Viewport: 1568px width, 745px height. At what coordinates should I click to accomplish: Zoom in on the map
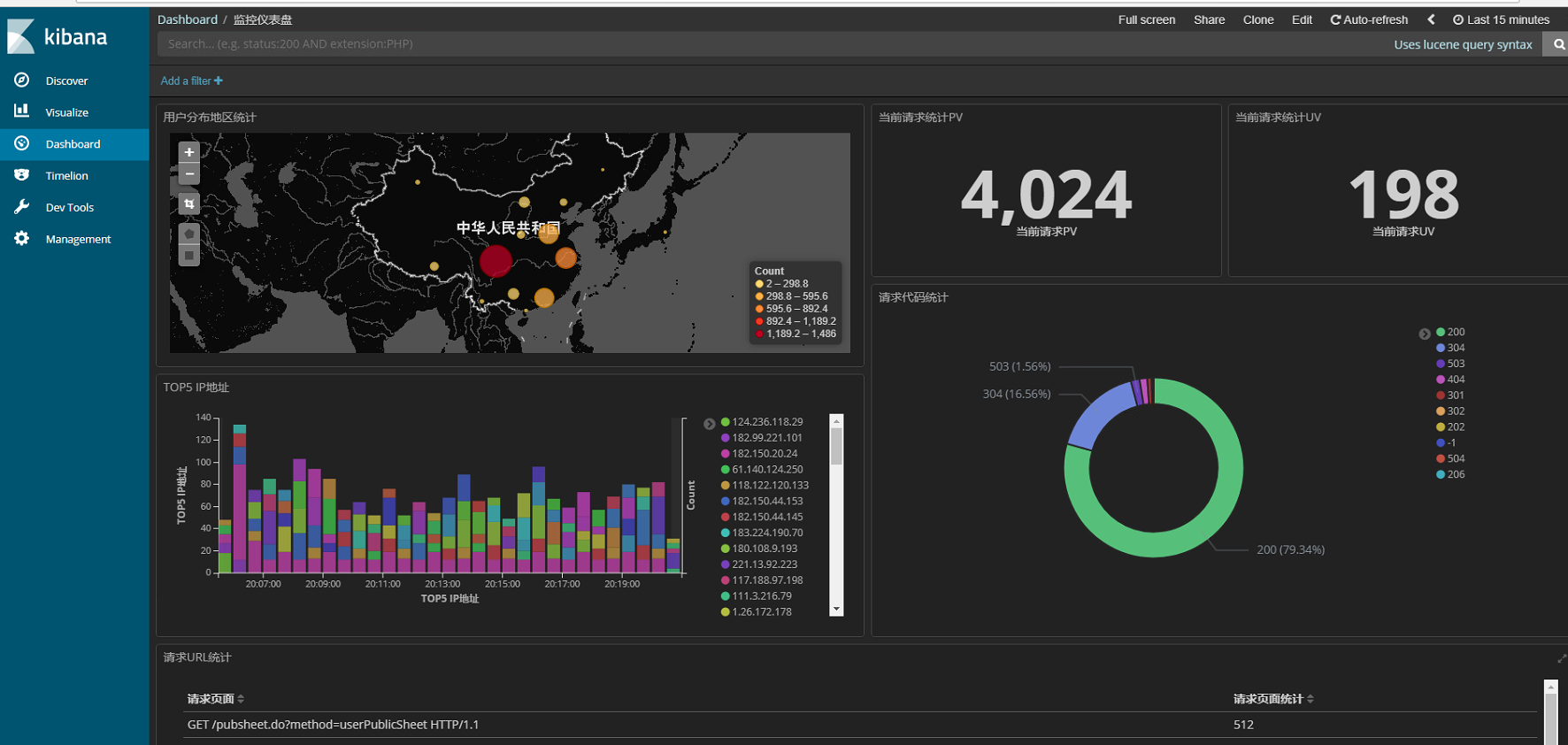point(188,152)
